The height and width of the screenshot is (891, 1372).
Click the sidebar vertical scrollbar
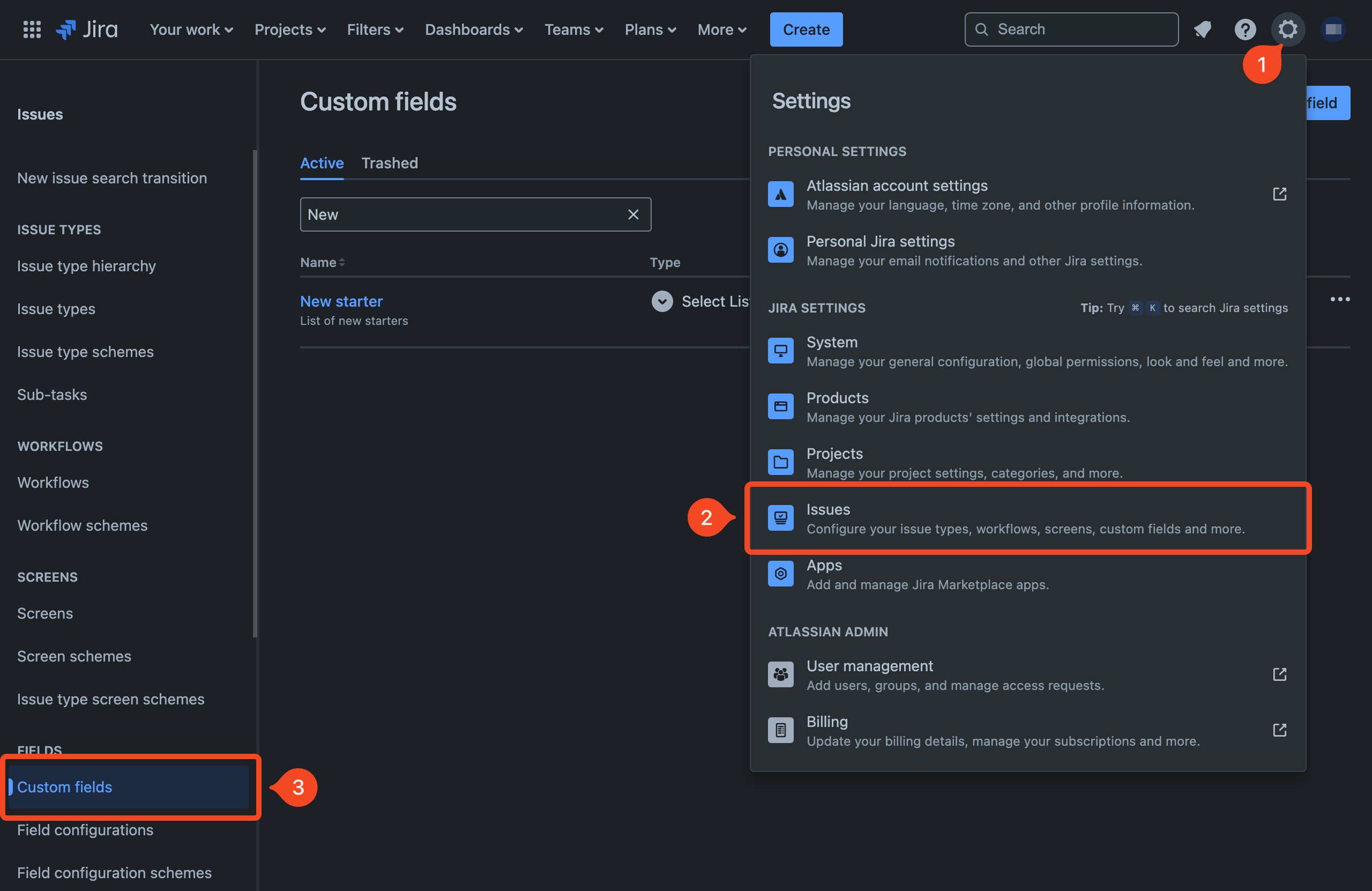(x=254, y=394)
